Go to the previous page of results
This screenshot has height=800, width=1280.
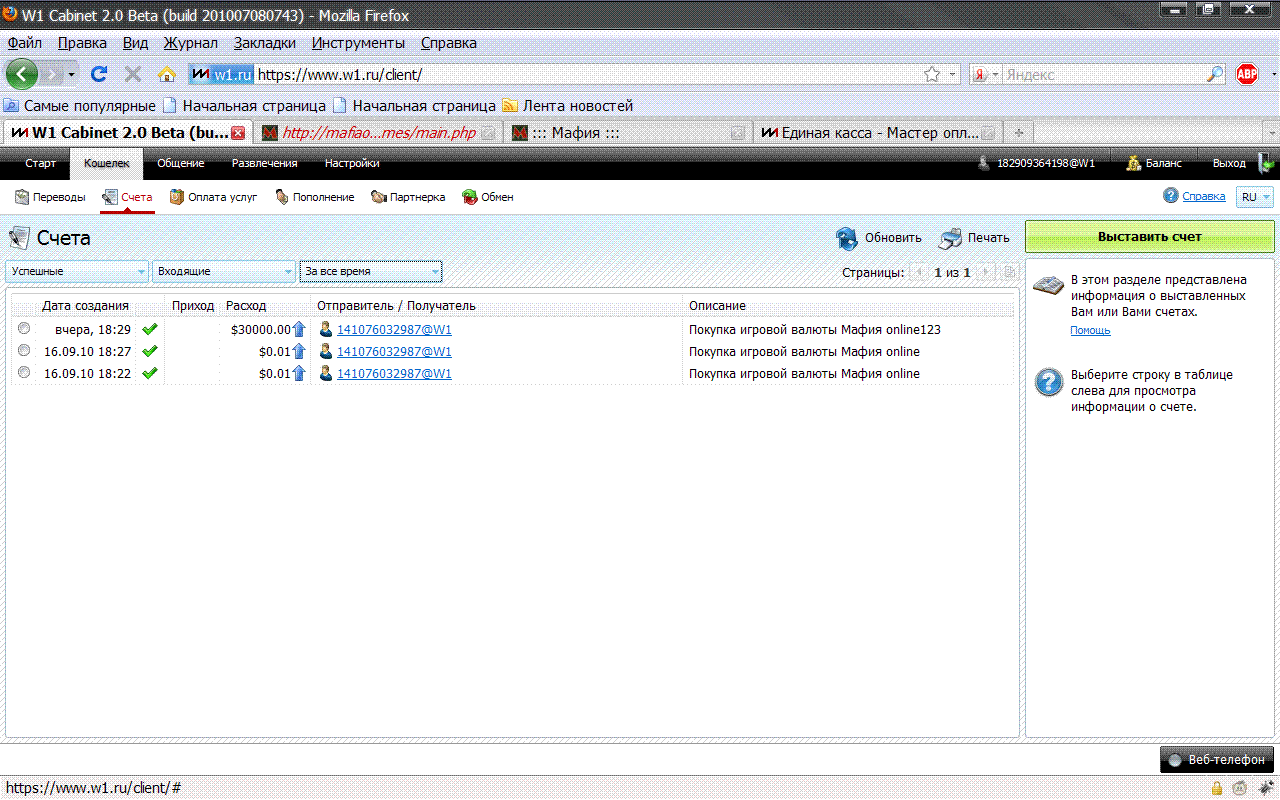click(x=919, y=272)
